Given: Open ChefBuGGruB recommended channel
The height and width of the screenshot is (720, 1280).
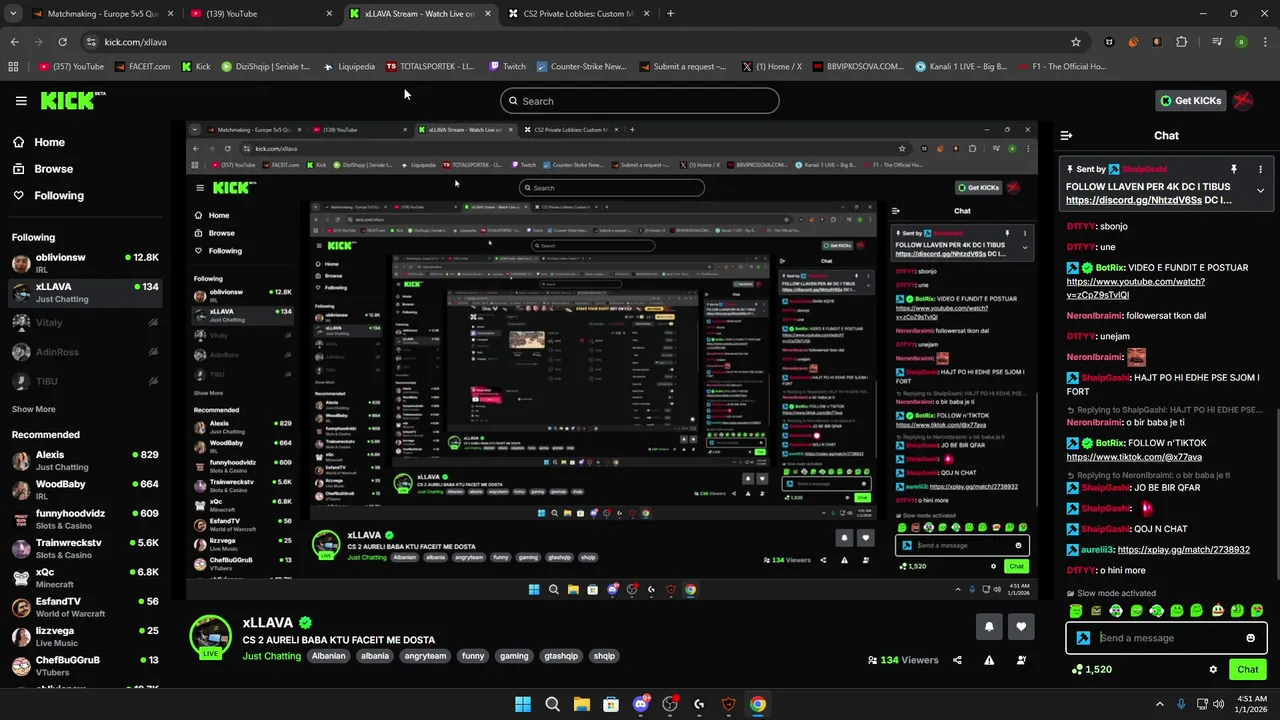Looking at the screenshot, I should coord(85,665).
